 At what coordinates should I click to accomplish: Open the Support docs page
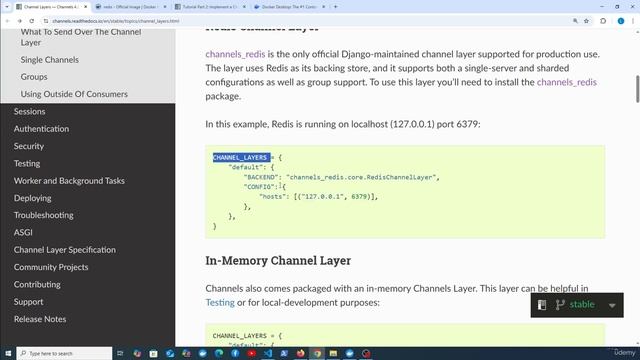[28, 302]
